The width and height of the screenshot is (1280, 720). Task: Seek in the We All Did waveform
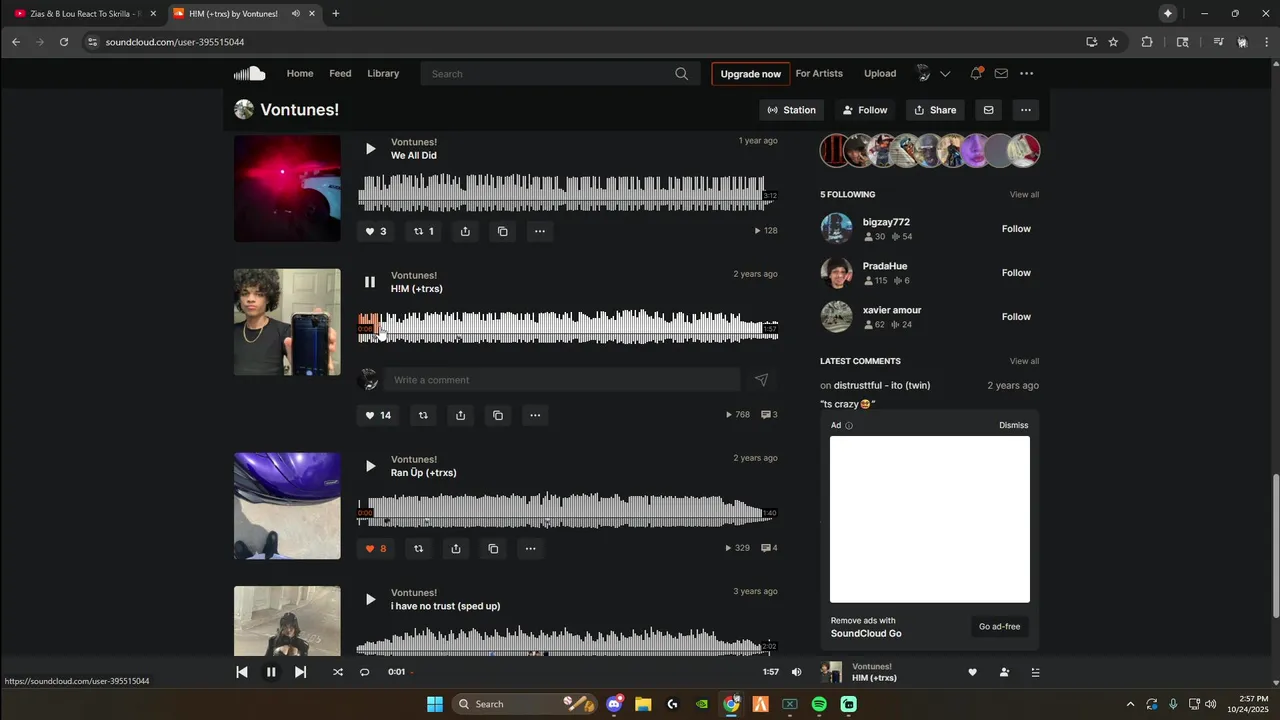[568, 192]
